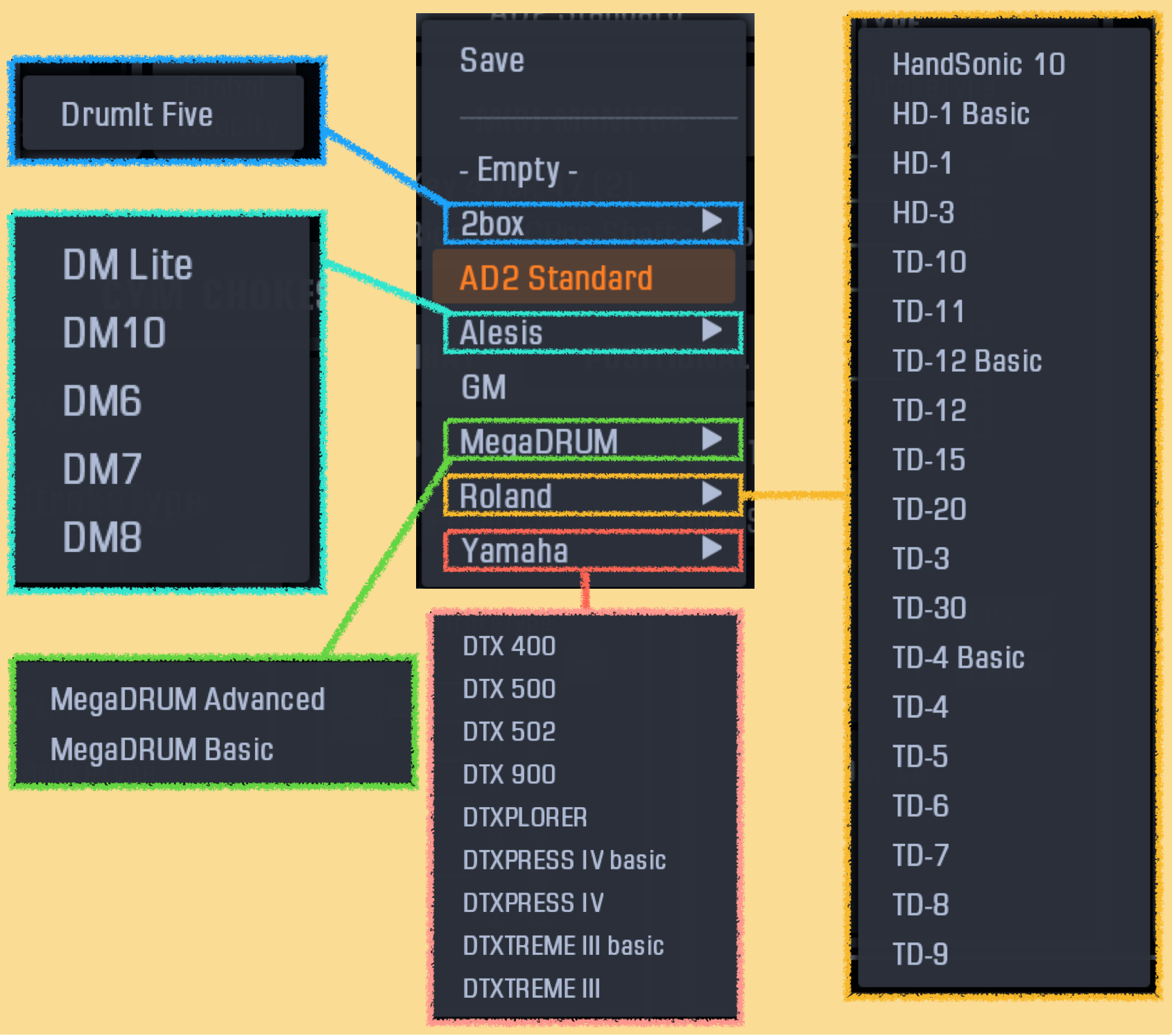Choose DM10 from Alesis list

pos(114,333)
